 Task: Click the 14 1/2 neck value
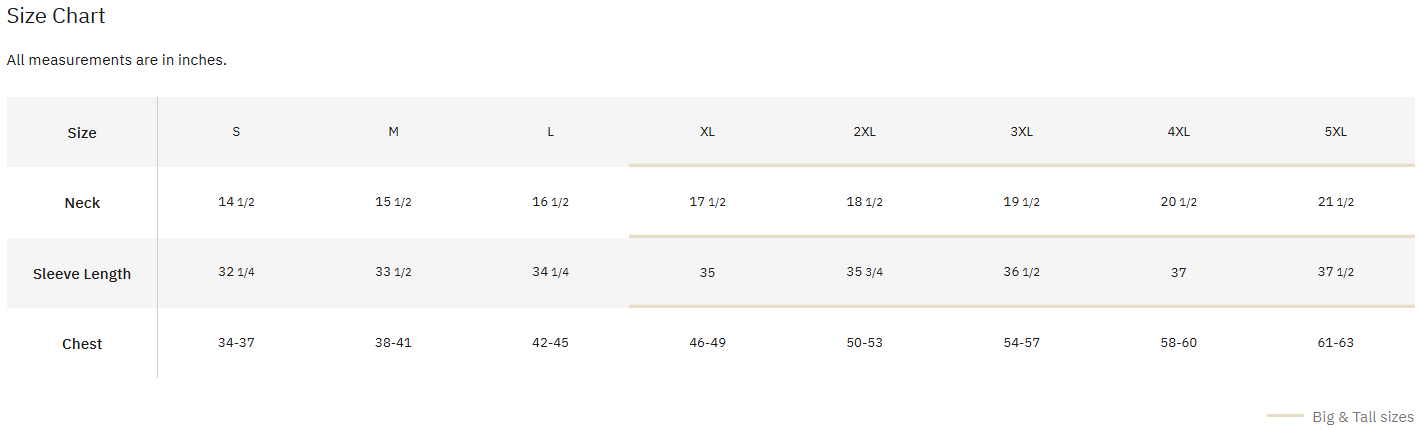(x=236, y=202)
